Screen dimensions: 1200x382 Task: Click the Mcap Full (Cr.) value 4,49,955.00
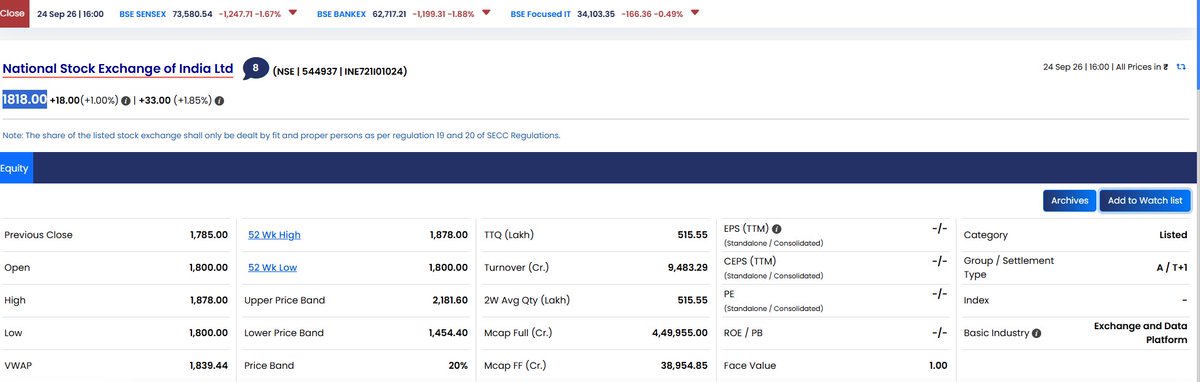679,333
